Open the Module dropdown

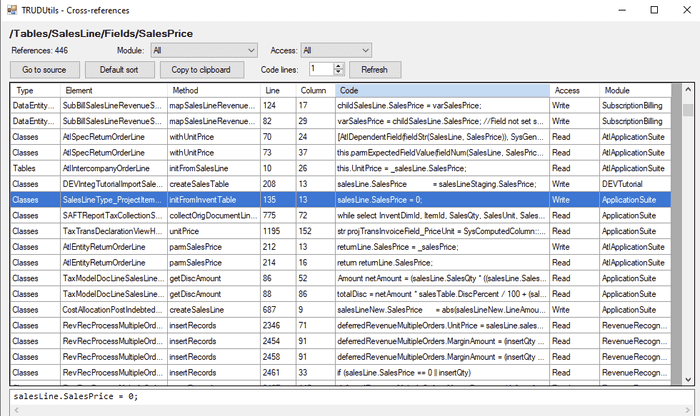click(x=203, y=49)
